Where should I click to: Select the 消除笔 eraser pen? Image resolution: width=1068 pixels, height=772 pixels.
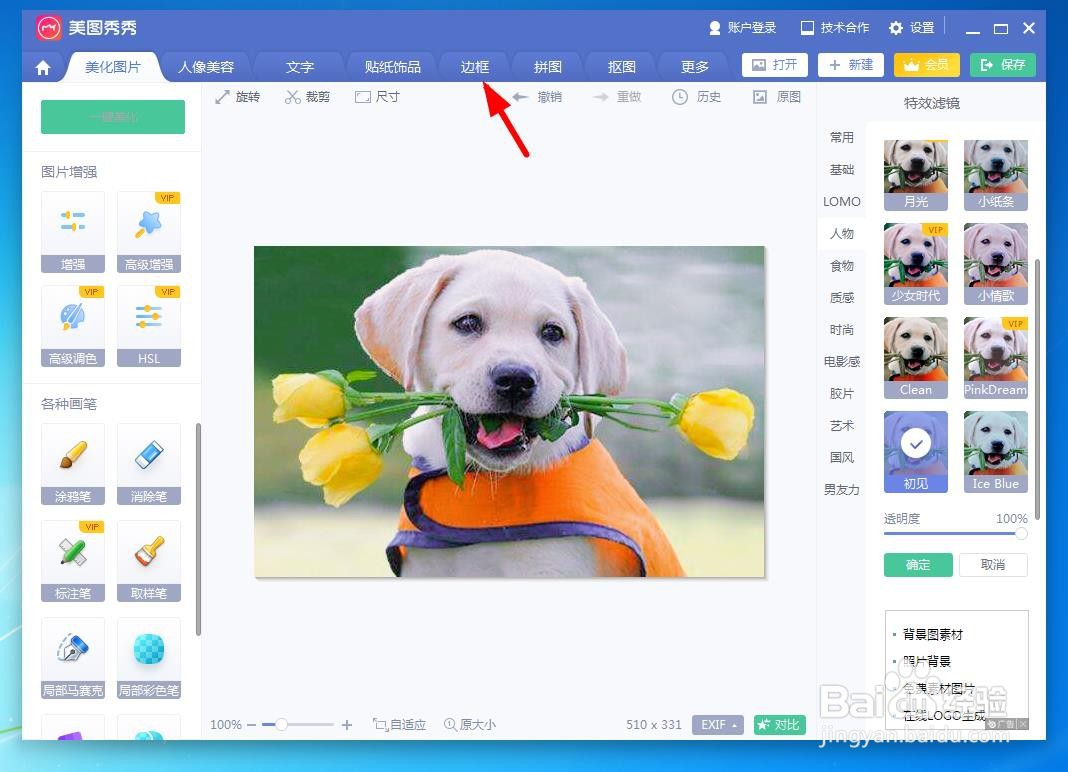coord(148,464)
